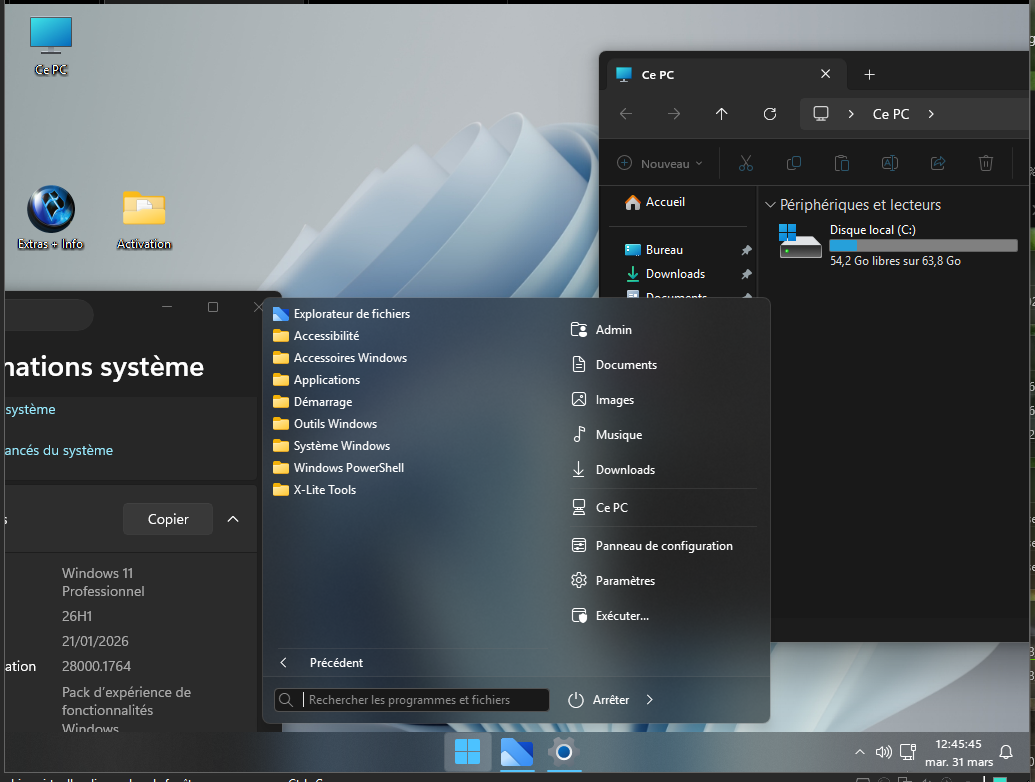Go back with the Précédent arrow
1035x782 pixels.
(x=283, y=663)
